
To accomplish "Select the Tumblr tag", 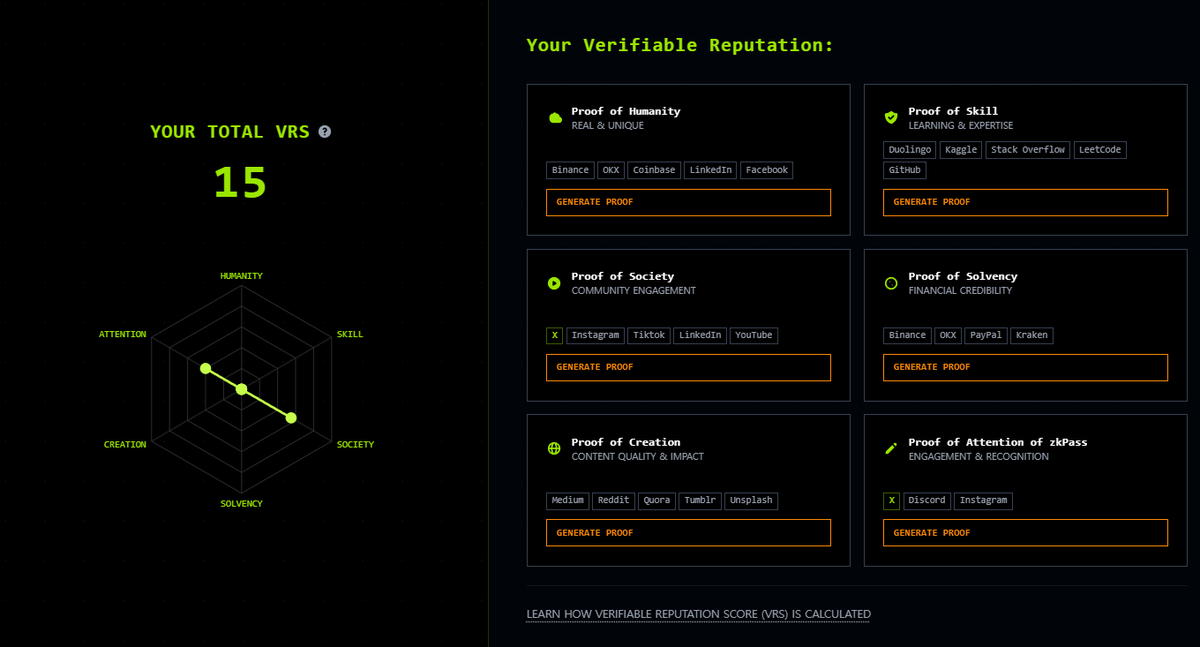I will pos(701,500).
